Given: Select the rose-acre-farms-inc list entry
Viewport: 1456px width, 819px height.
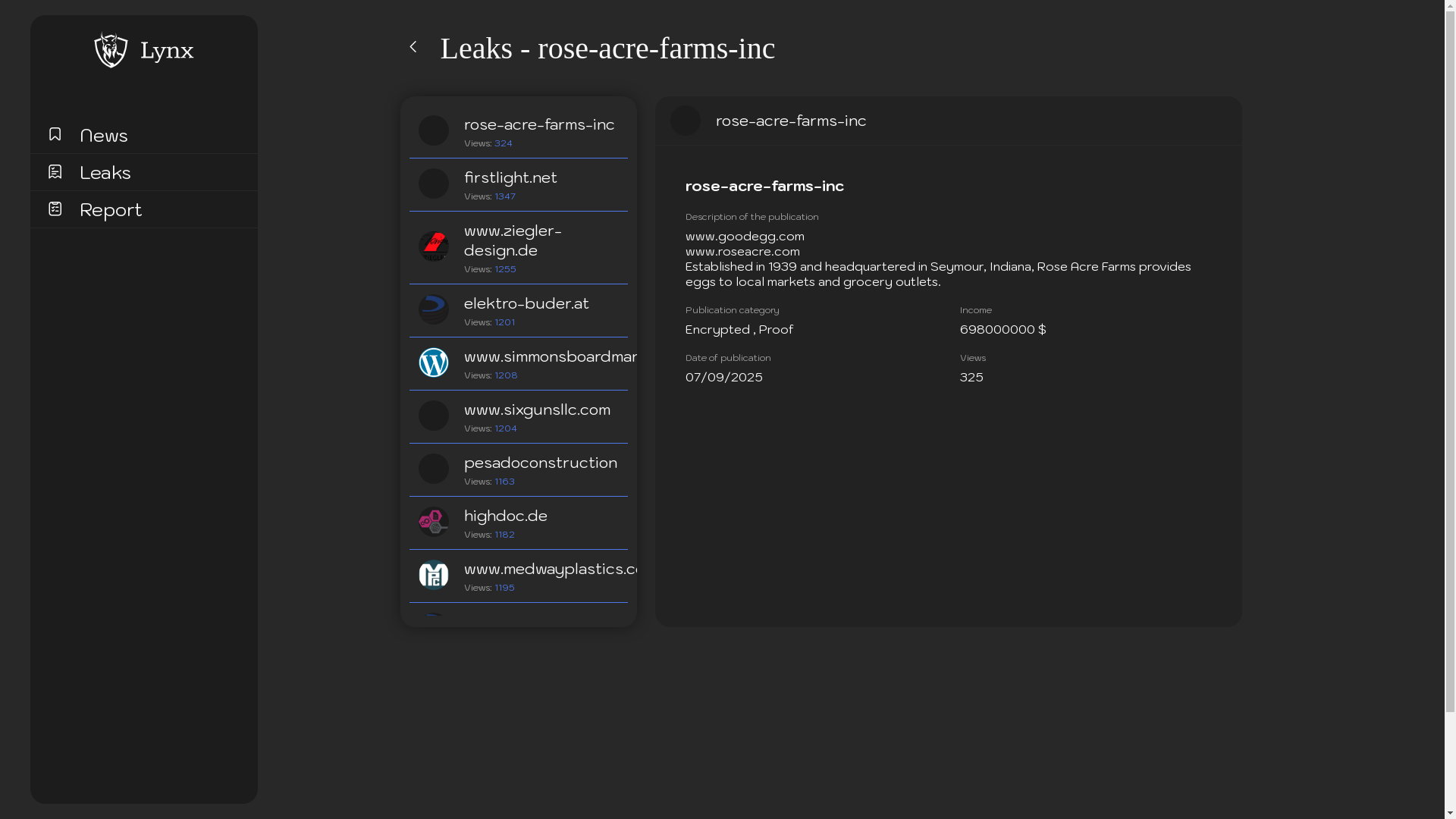Looking at the screenshot, I should point(539,124).
